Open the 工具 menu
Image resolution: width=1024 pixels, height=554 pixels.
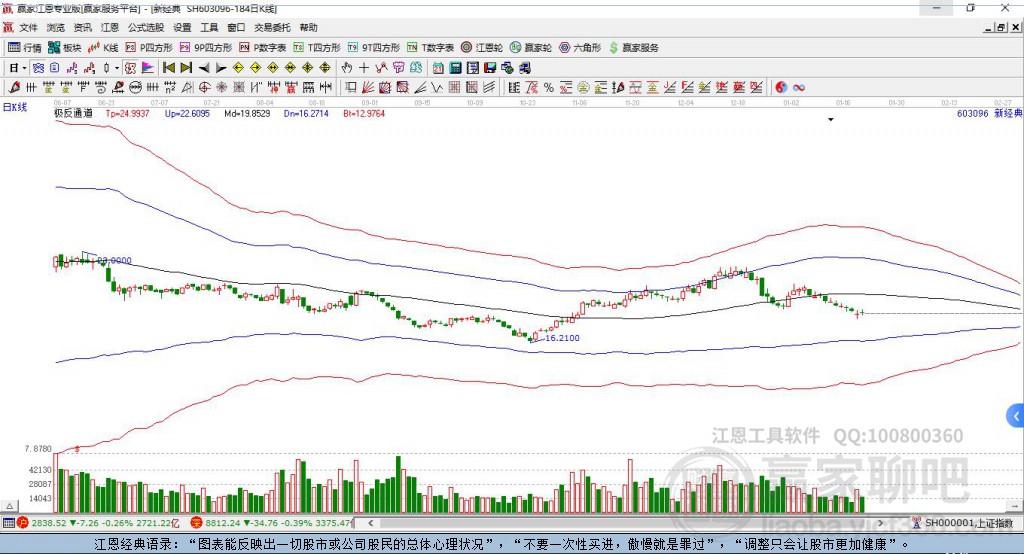coord(209,27)
